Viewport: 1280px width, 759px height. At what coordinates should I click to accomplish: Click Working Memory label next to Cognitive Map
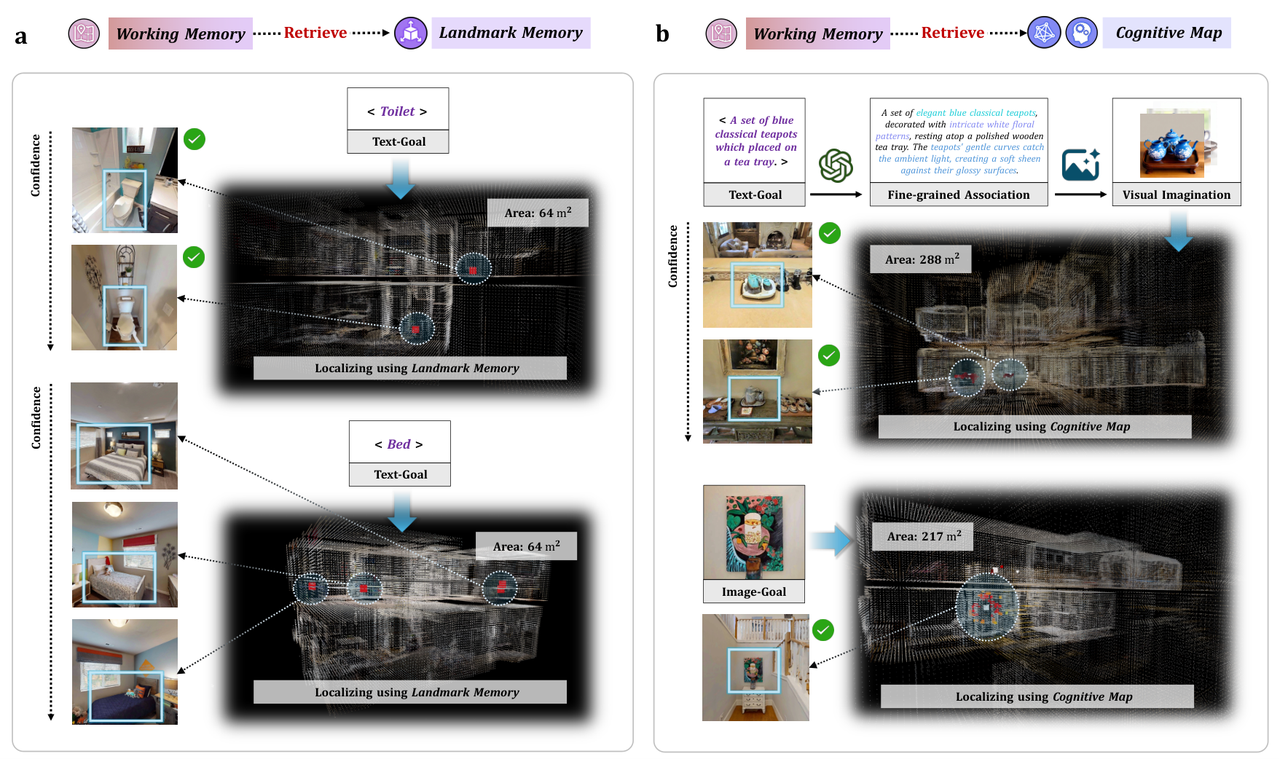818,33
